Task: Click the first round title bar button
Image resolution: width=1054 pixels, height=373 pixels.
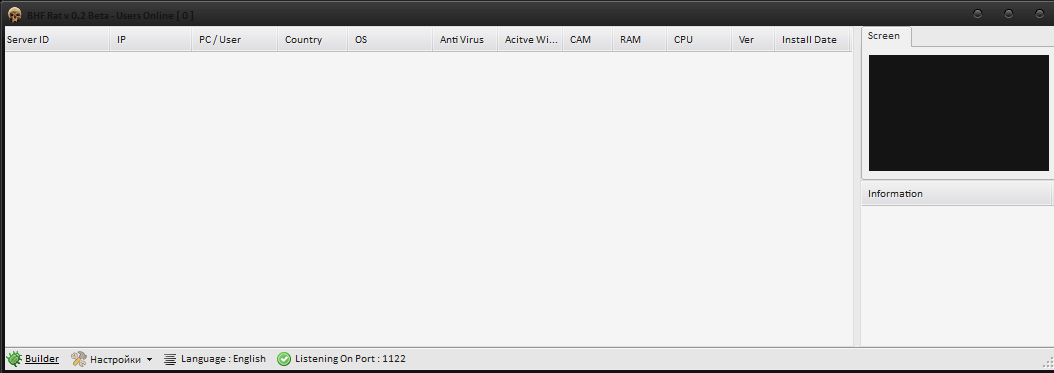Action: 977,13
